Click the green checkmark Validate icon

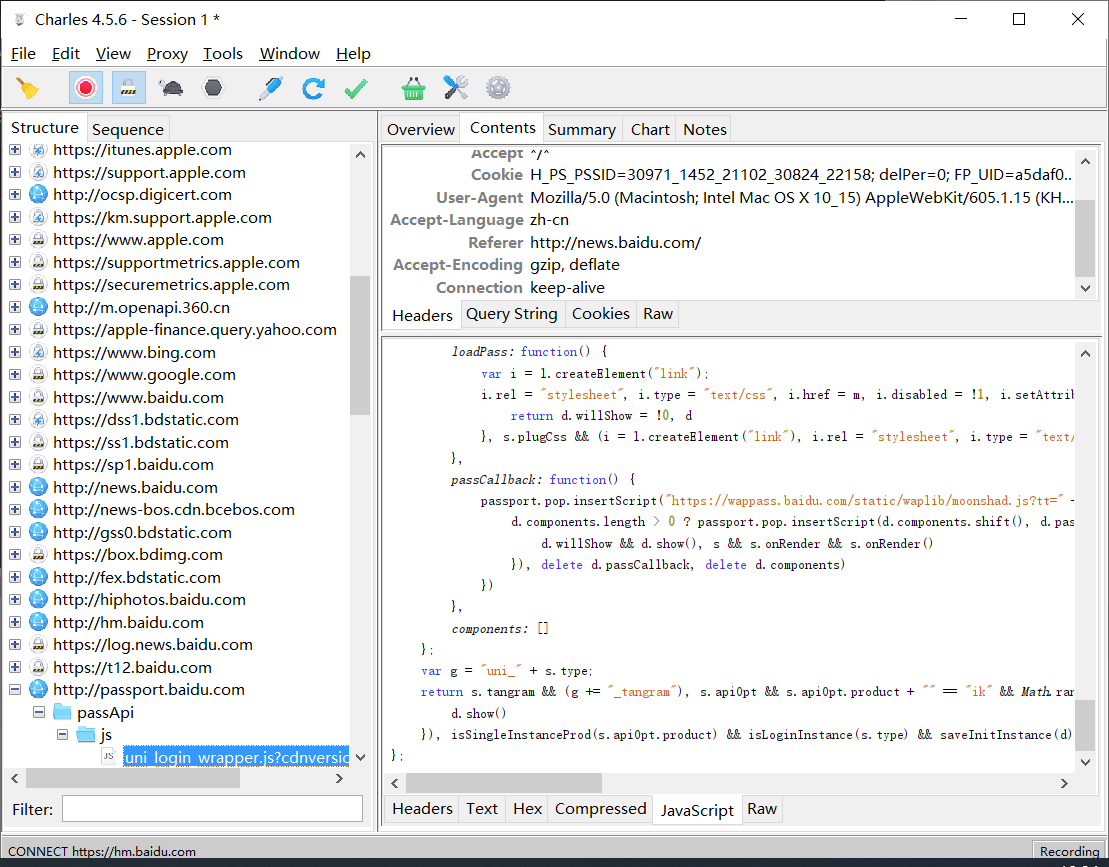pyautogui.click(x=355, y=88)
